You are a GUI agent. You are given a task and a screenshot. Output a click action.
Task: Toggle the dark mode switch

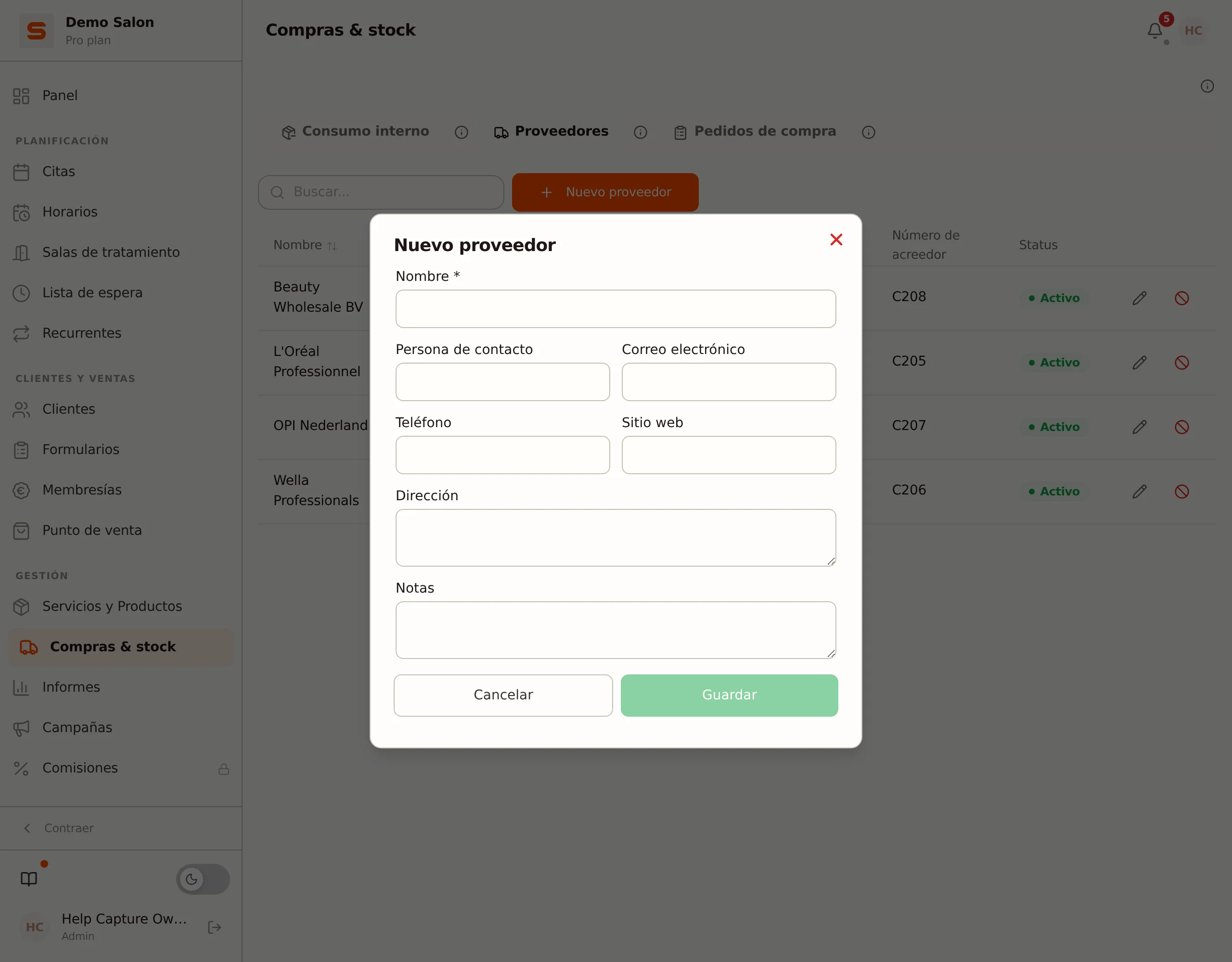pyautogui.click(x=203, y=879)
